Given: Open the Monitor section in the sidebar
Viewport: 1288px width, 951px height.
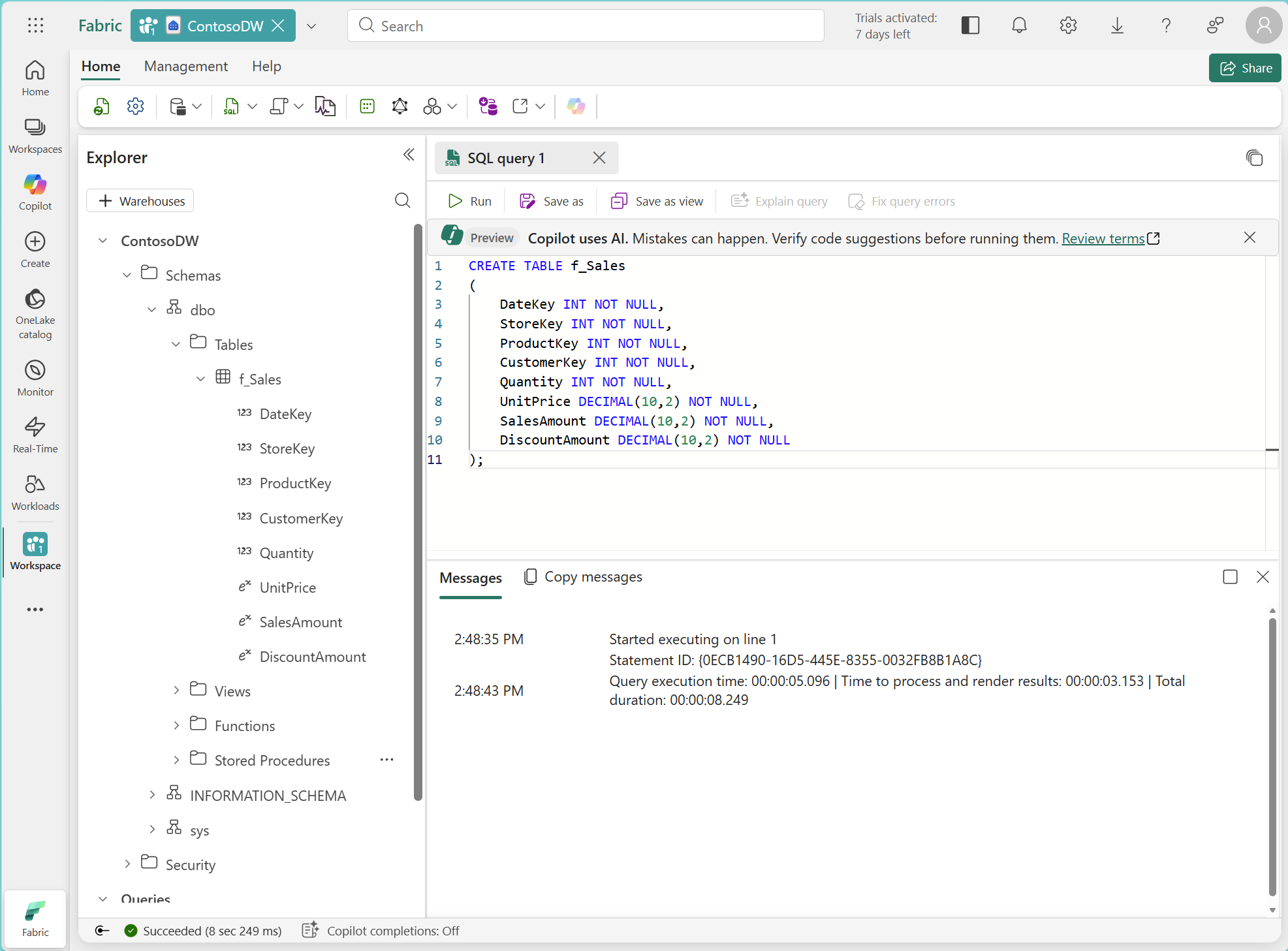Looking at the screenshot, I should coord(35,377).
